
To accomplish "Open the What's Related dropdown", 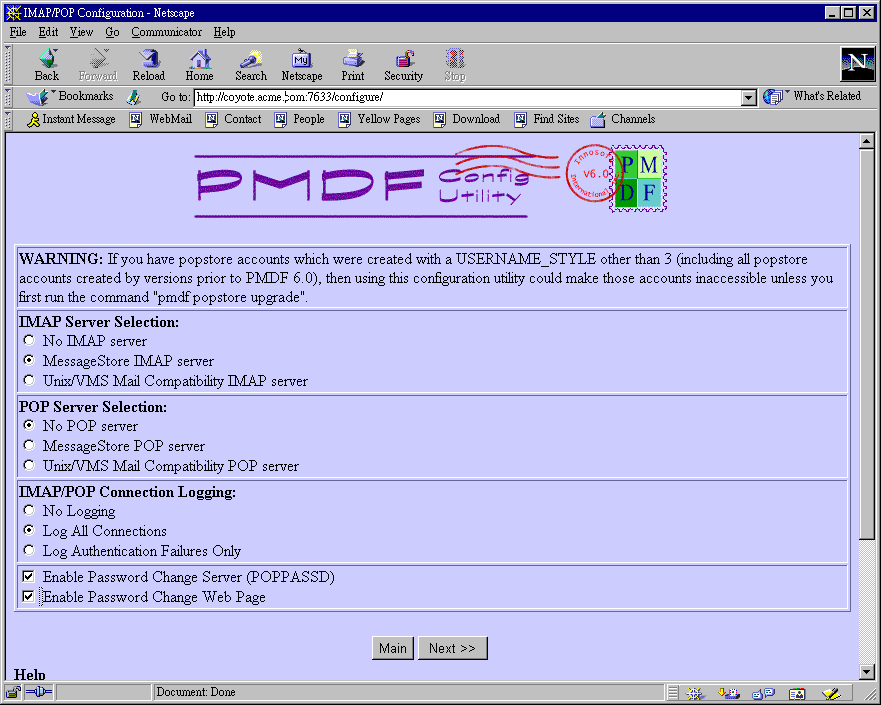I will point(814,97).
